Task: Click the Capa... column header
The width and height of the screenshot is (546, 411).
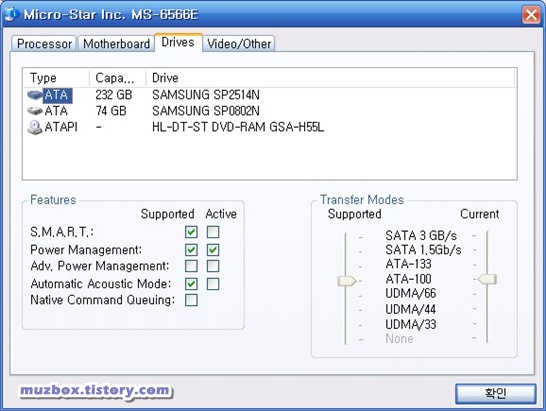Action: pyautogui.click(x=118, y=78)
